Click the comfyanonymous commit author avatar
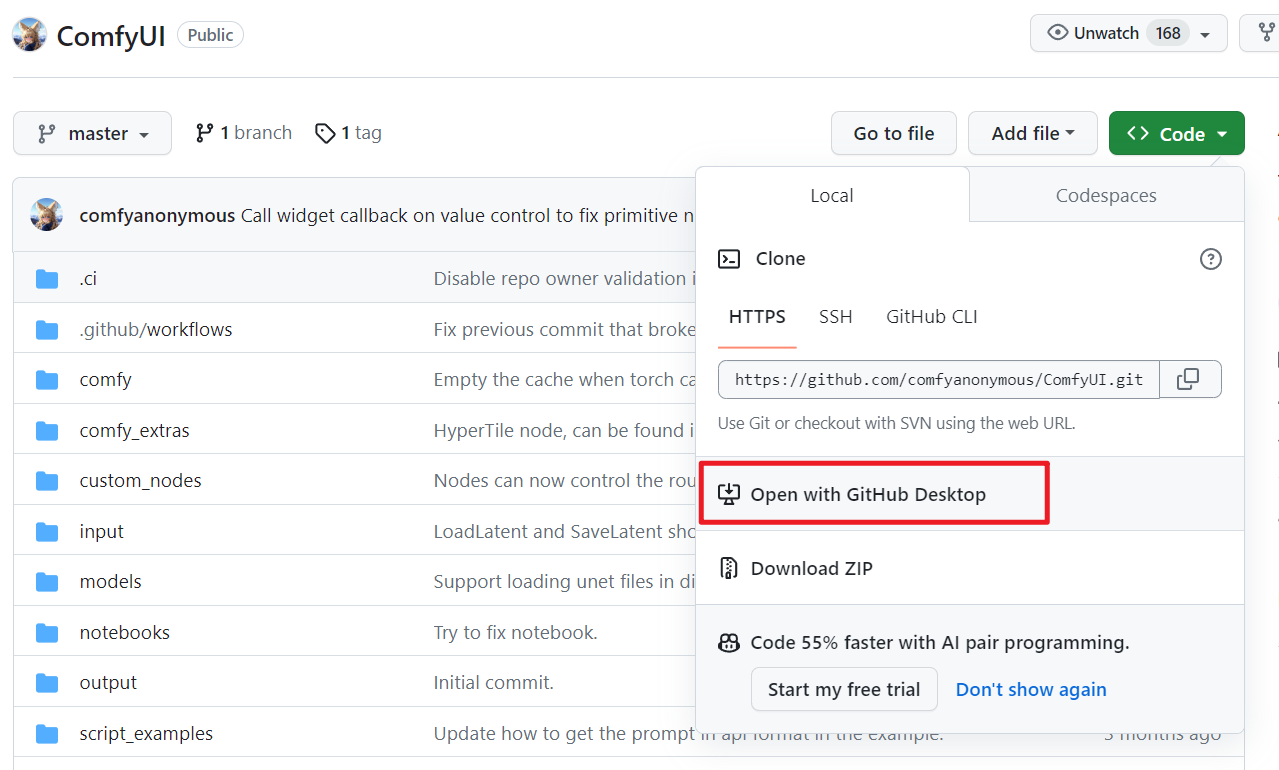The width and height of the screenshot is (1279, 770). point(47,215)
